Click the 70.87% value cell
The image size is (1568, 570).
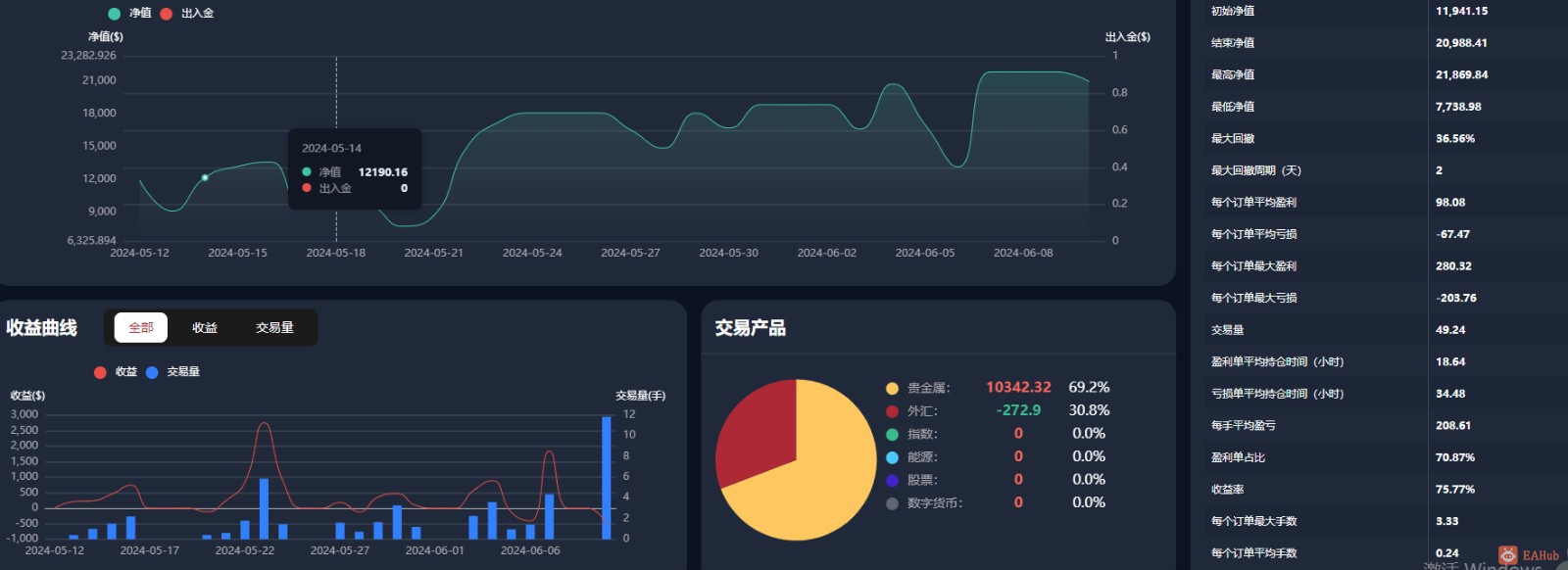[x=1455, y=457]
